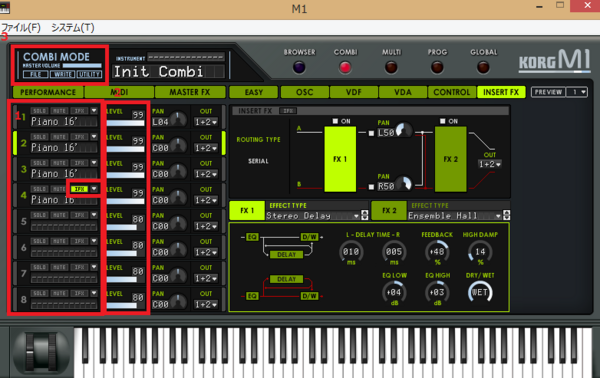Screen dimensions: 600x378
Task: Click the EQ HIGH knob
Action: 437,292
